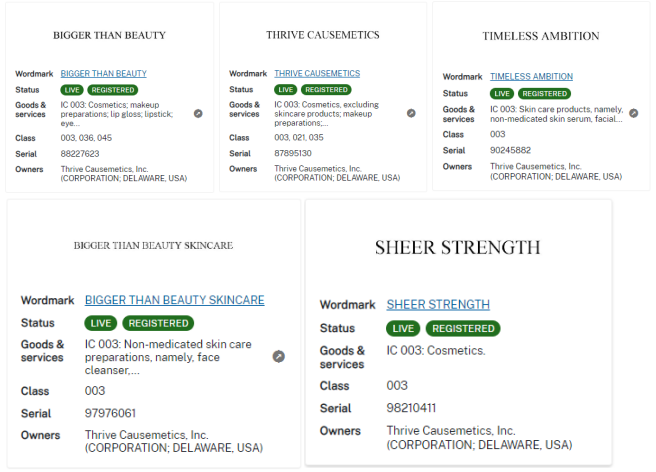The height and width of the screenshot is (472, 656).
Task: Click the THRIVE CAUSEMETICS mark image
Action: (x=322, y=35)
